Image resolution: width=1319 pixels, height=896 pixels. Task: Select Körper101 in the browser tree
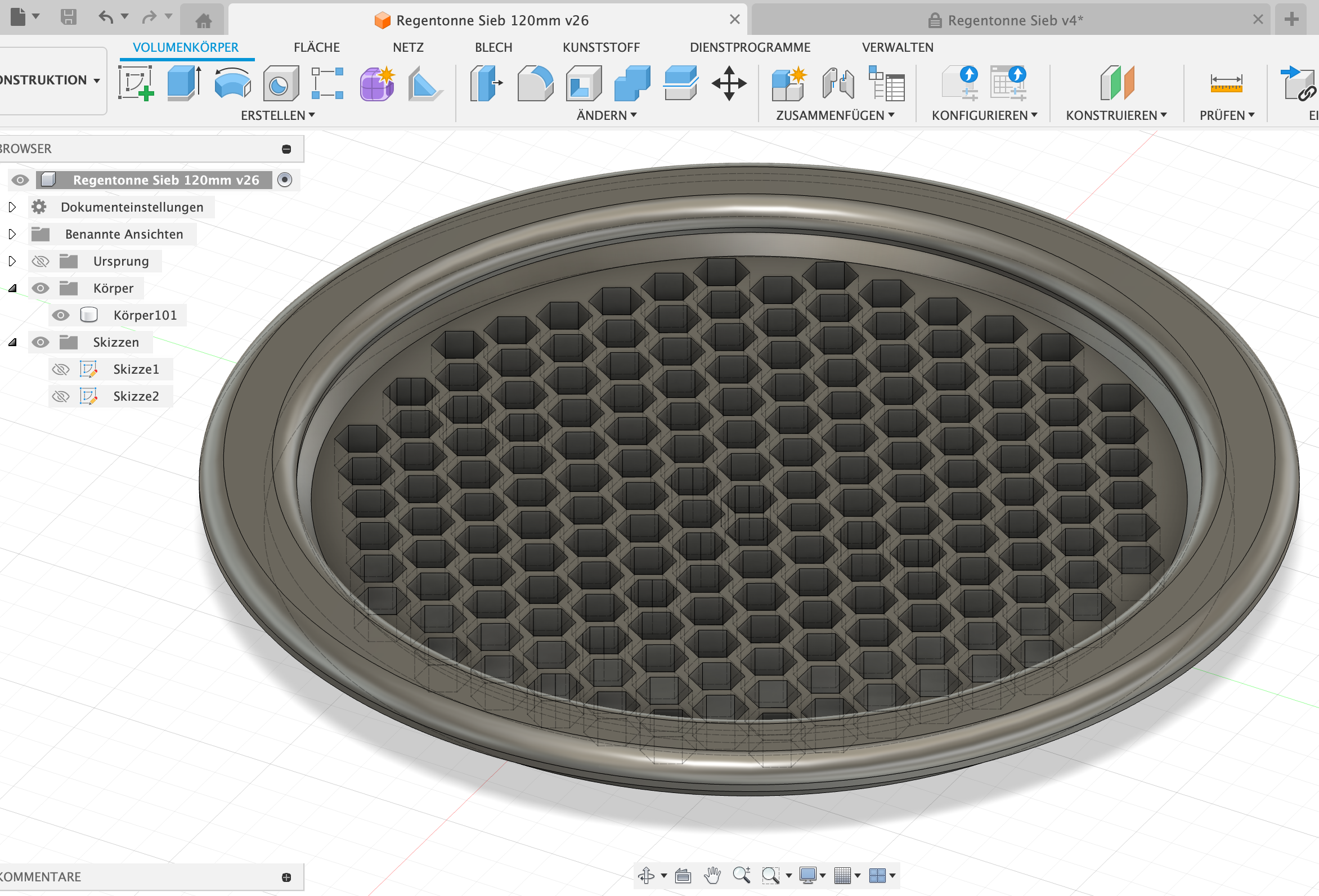tap(145, 315)
